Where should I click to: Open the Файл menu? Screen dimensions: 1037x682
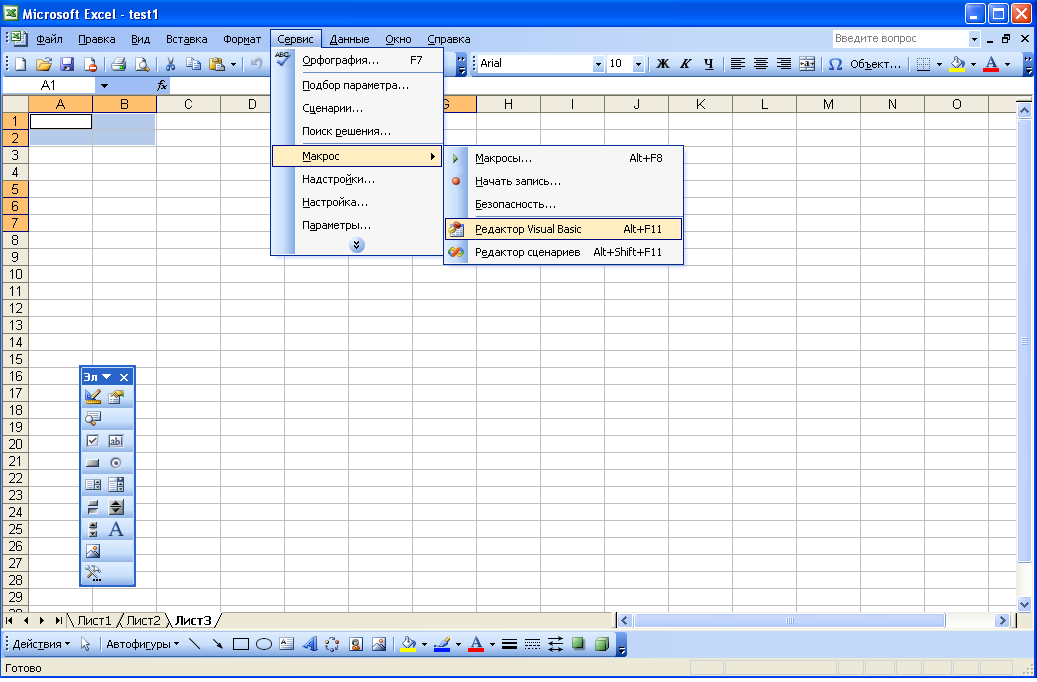(x=50, y=39)
